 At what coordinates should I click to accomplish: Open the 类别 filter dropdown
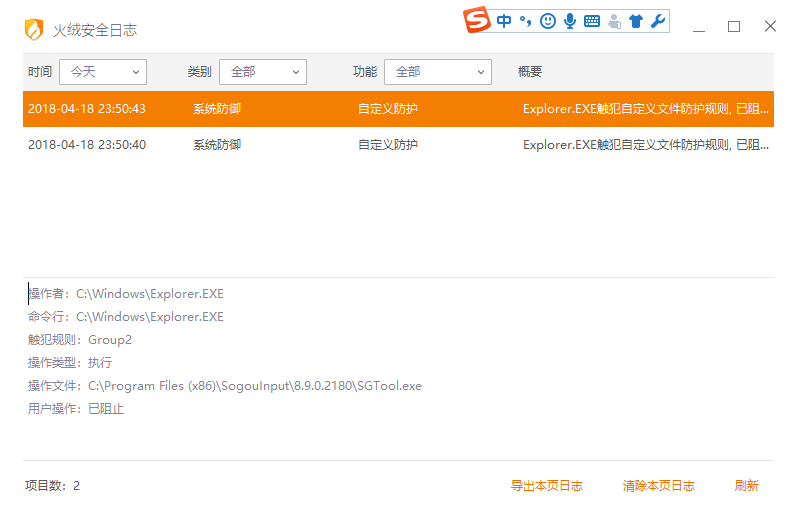[x=262, y=72]
